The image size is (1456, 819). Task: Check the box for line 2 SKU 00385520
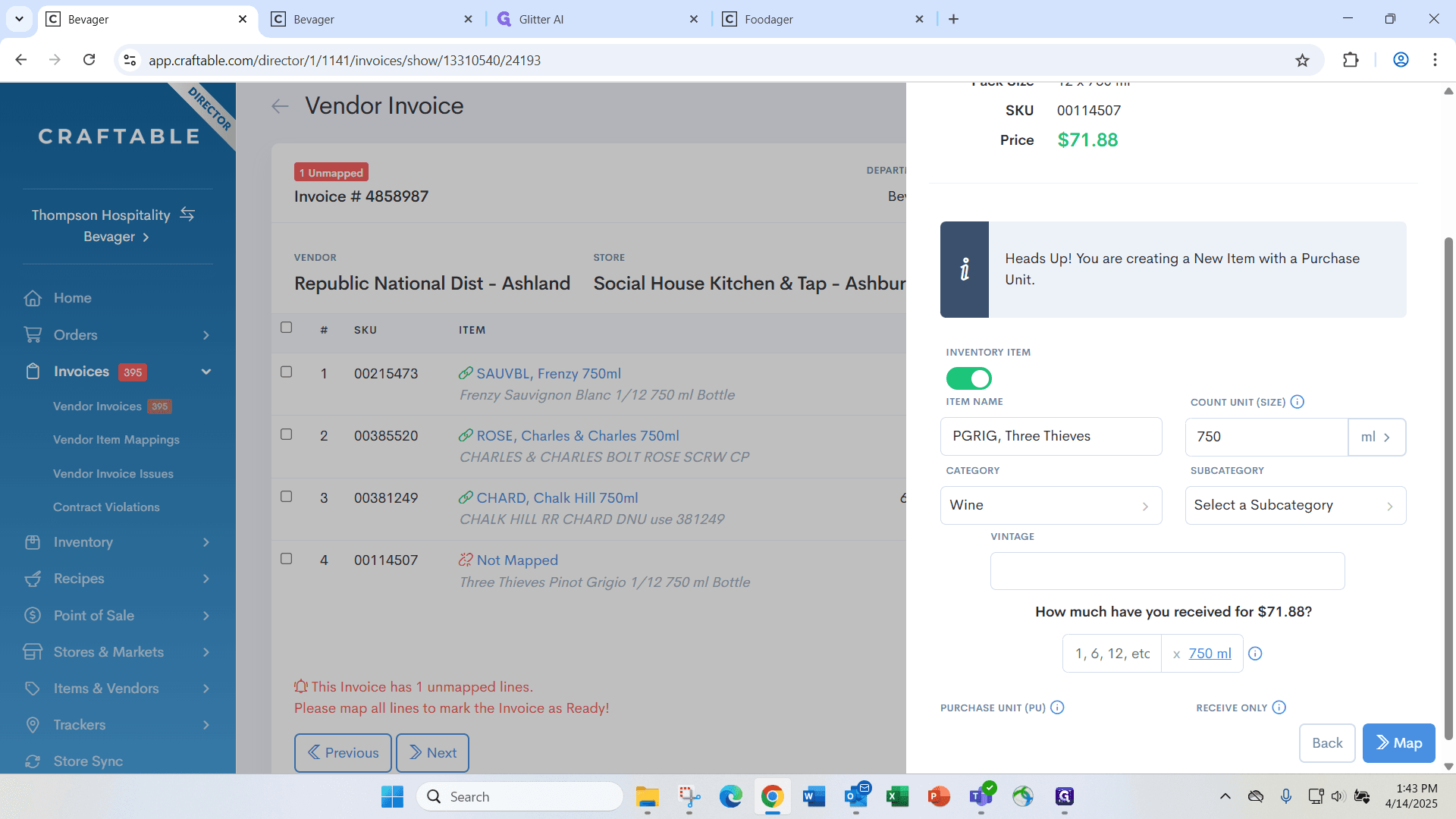point(286,434)
